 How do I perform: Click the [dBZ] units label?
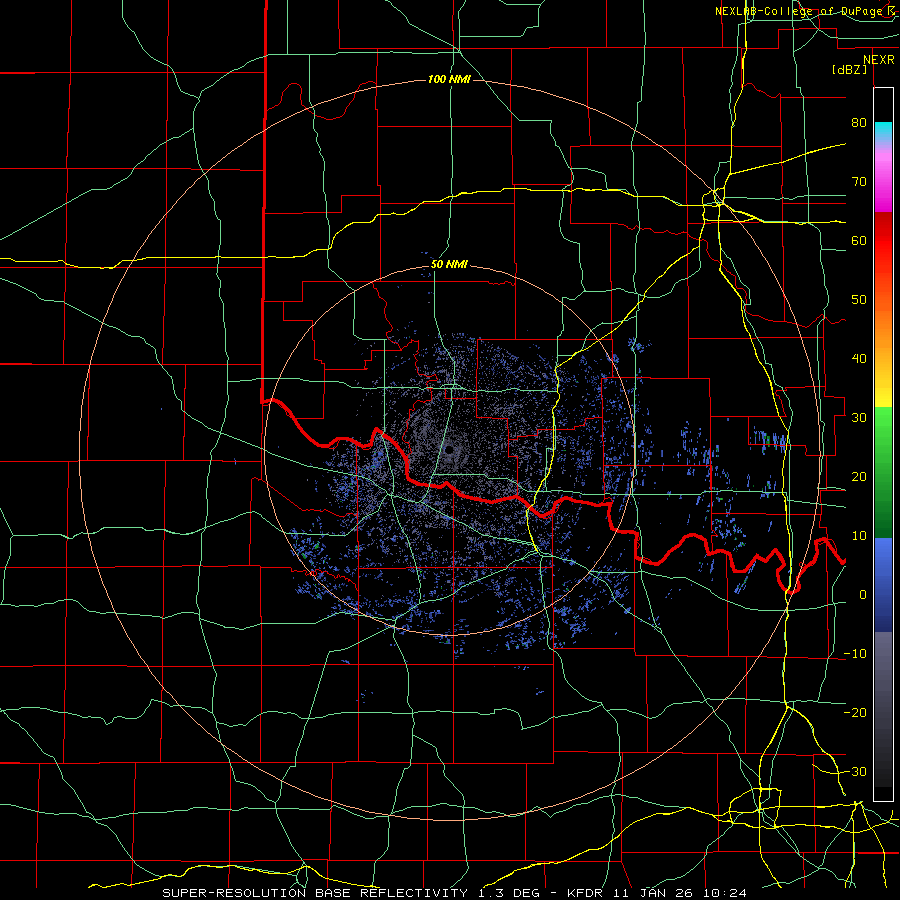(x=849, y=69)
